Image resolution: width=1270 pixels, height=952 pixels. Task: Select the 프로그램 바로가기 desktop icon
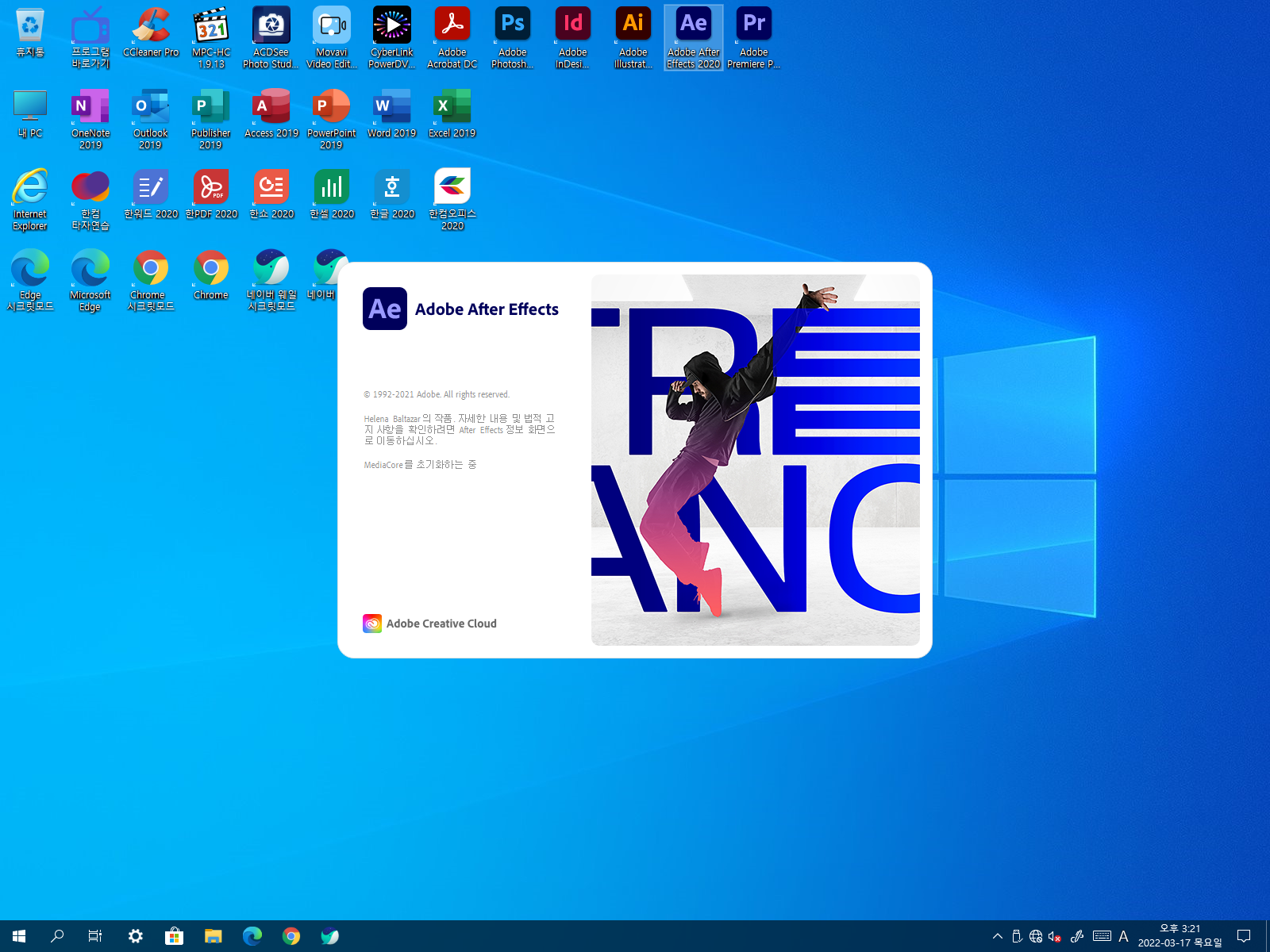(90, 38)
